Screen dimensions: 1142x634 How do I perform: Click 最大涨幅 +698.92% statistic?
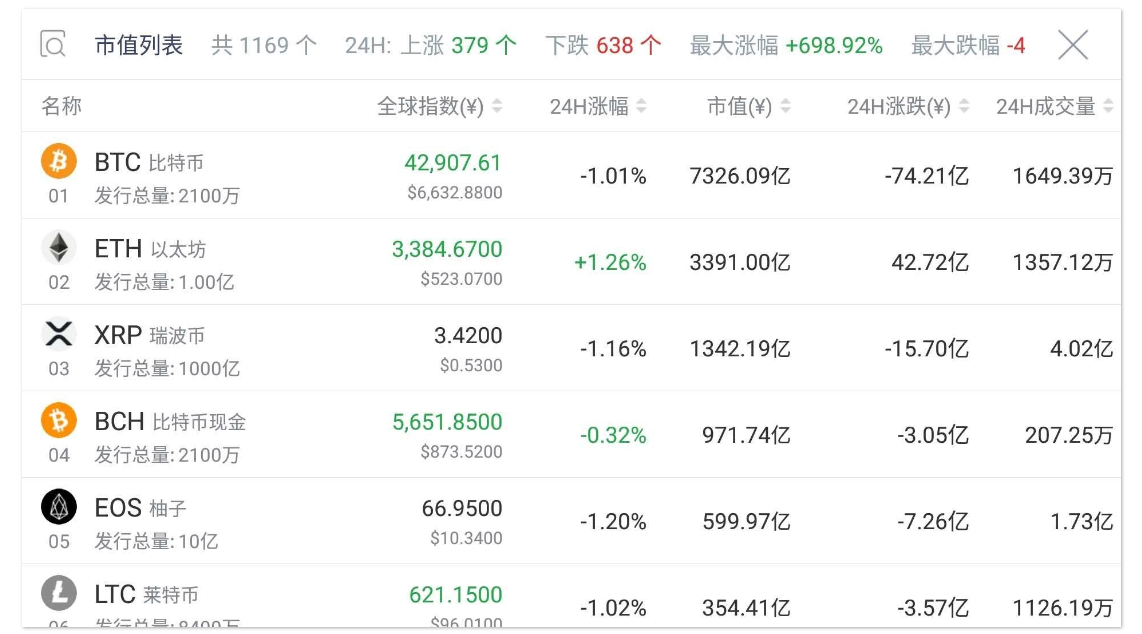pos(787,45)
